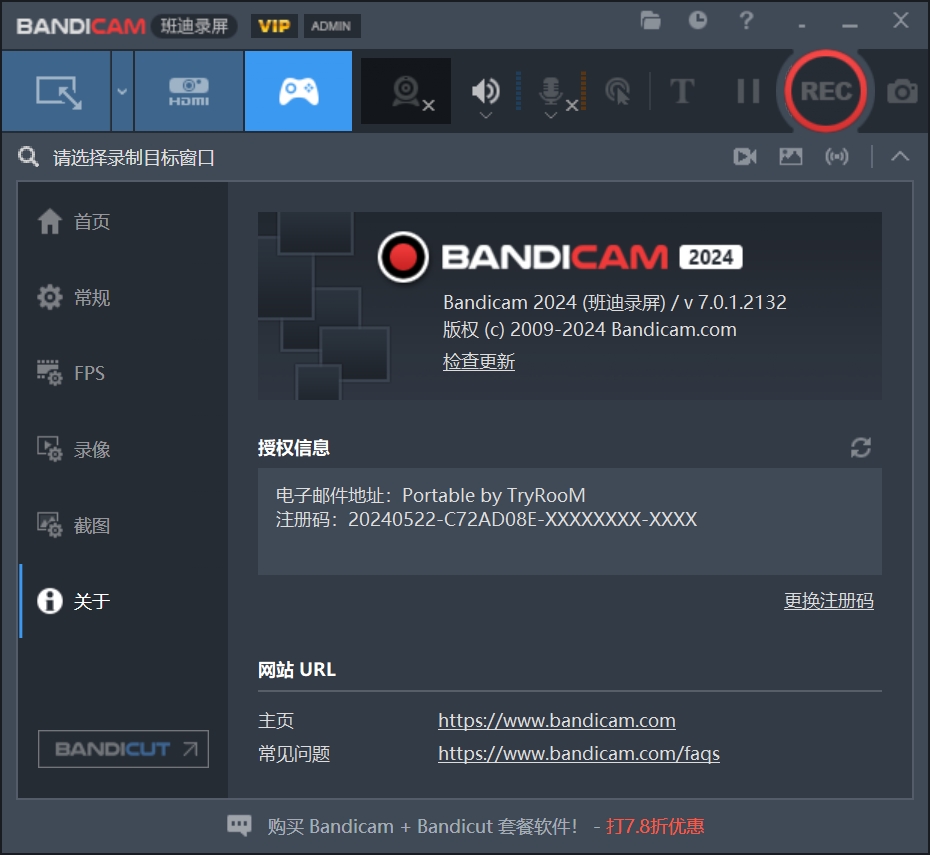
Task: Click the 常见问题 row label
Action: point(294,754)
